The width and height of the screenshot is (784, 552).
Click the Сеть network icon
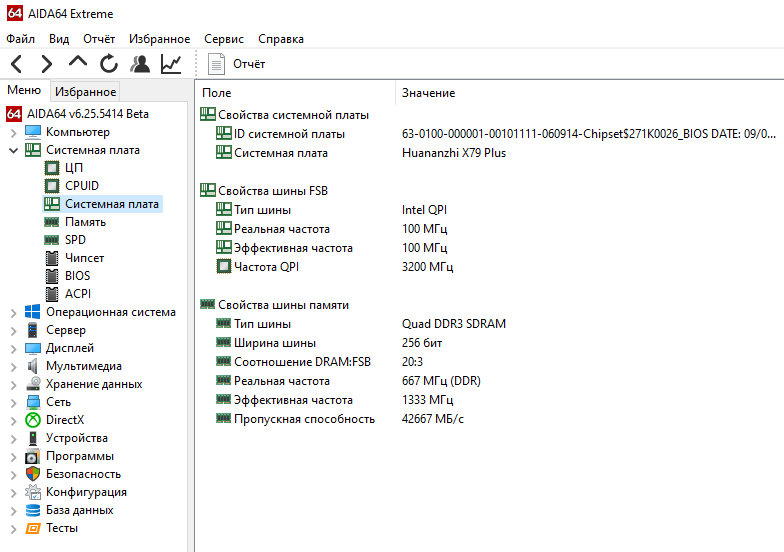[x=33, y=402]
